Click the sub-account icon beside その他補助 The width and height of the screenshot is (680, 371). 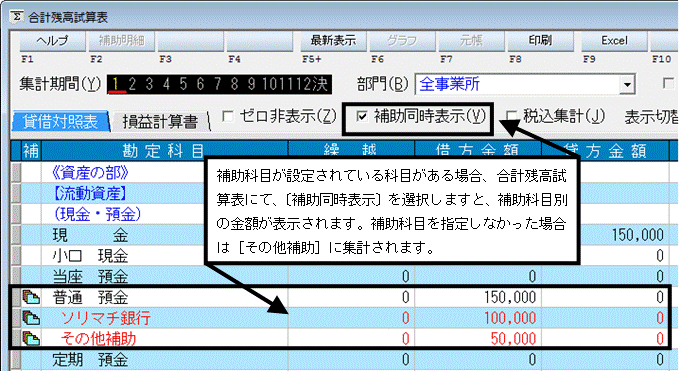pyautogui.click(x=31, y=338)
